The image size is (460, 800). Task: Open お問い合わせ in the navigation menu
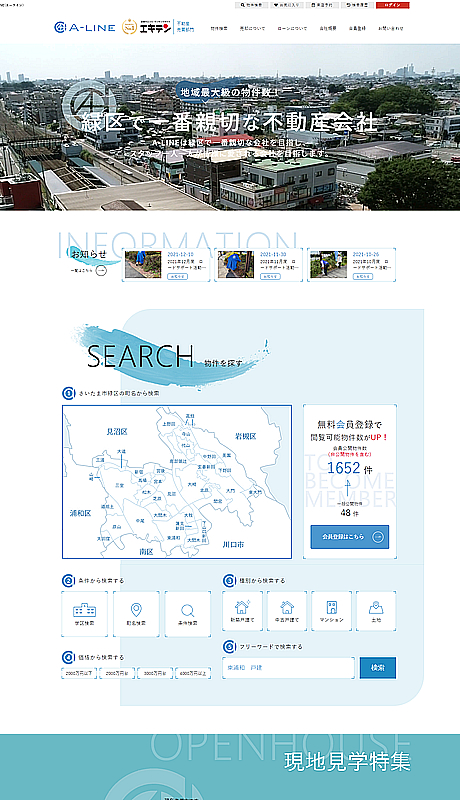pyautogui.click(x=391, y=29)
